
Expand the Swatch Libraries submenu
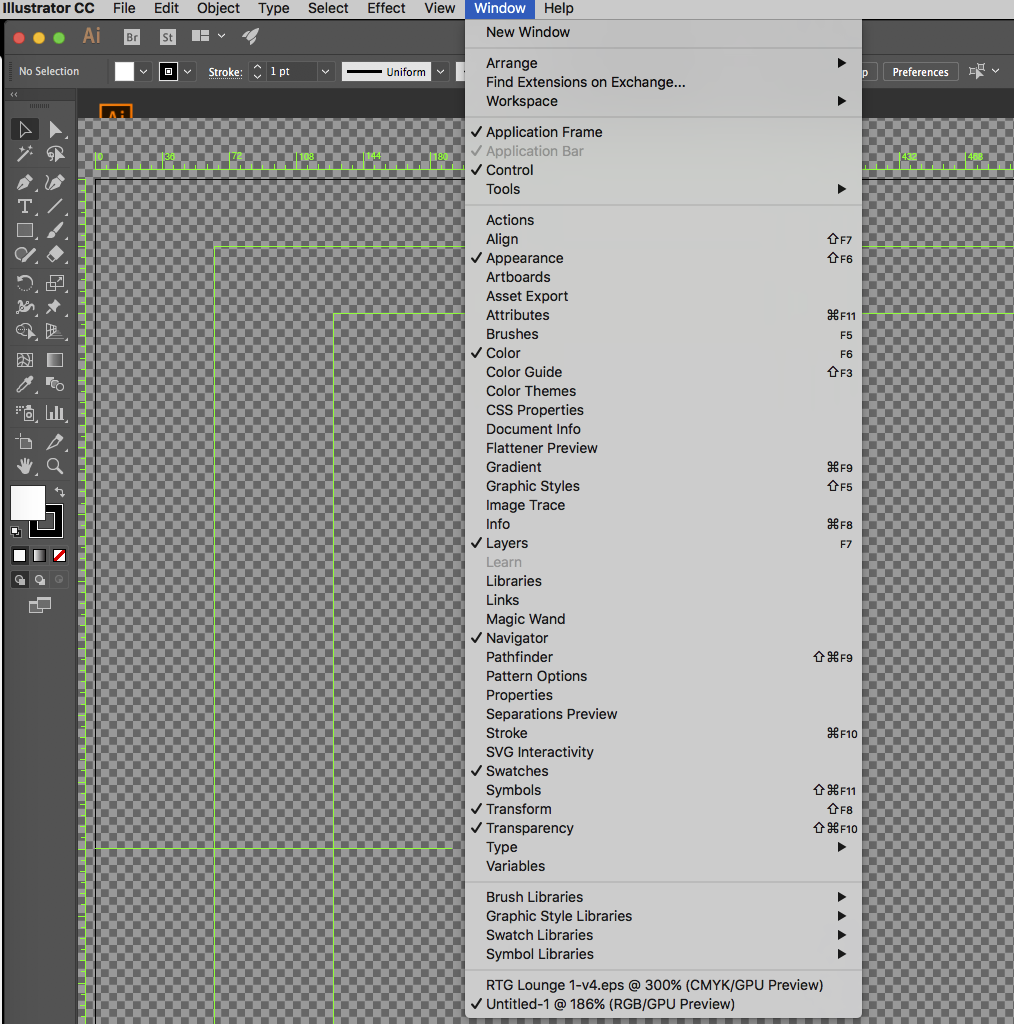click(x=663, y=935)
